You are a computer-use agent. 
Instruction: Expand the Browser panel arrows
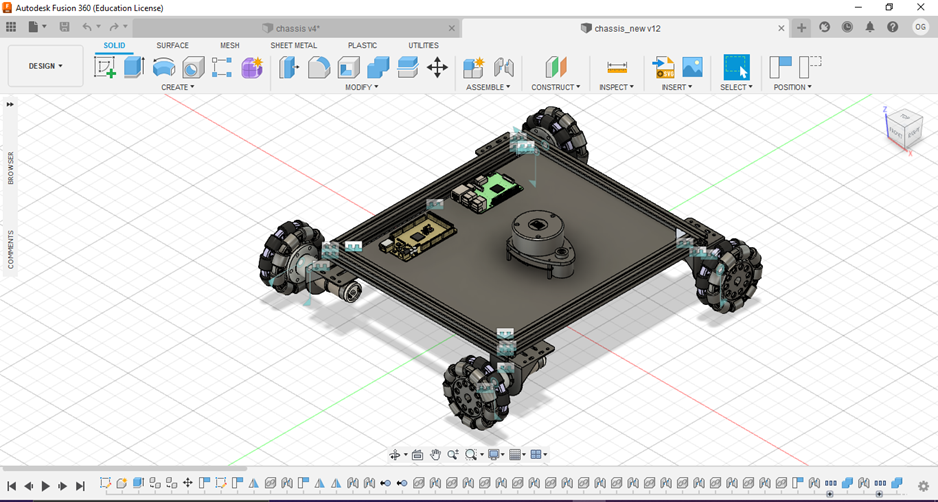[10, 104]
